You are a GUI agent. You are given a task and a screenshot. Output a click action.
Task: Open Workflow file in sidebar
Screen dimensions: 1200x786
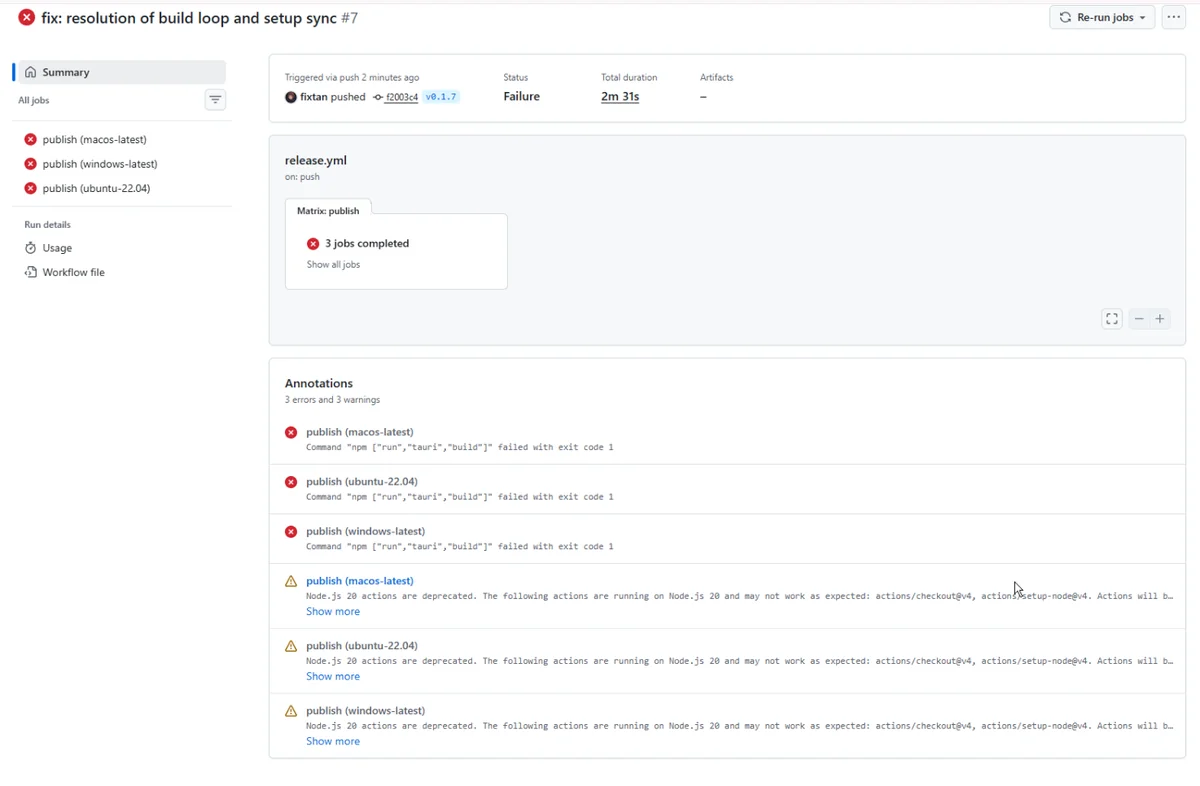(x=73, y=272)
